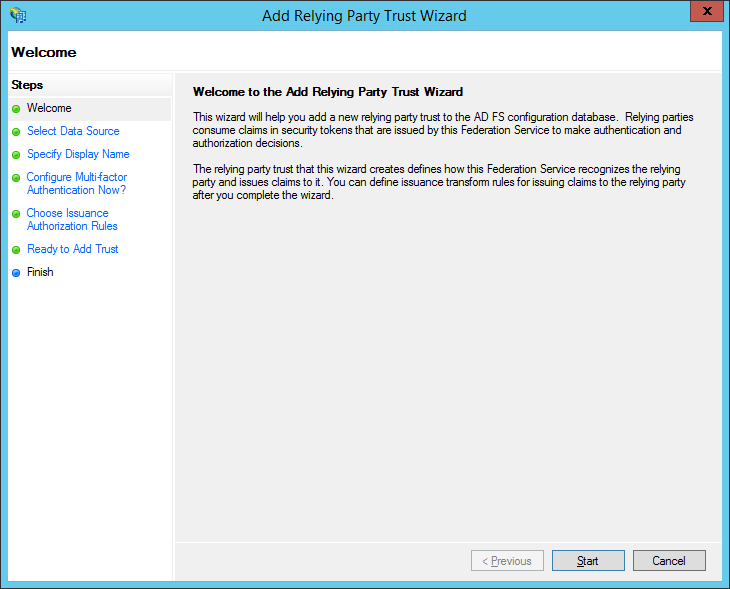
Task: Navigate to the Ready to Add Trust step
Action: coord(72,249)
